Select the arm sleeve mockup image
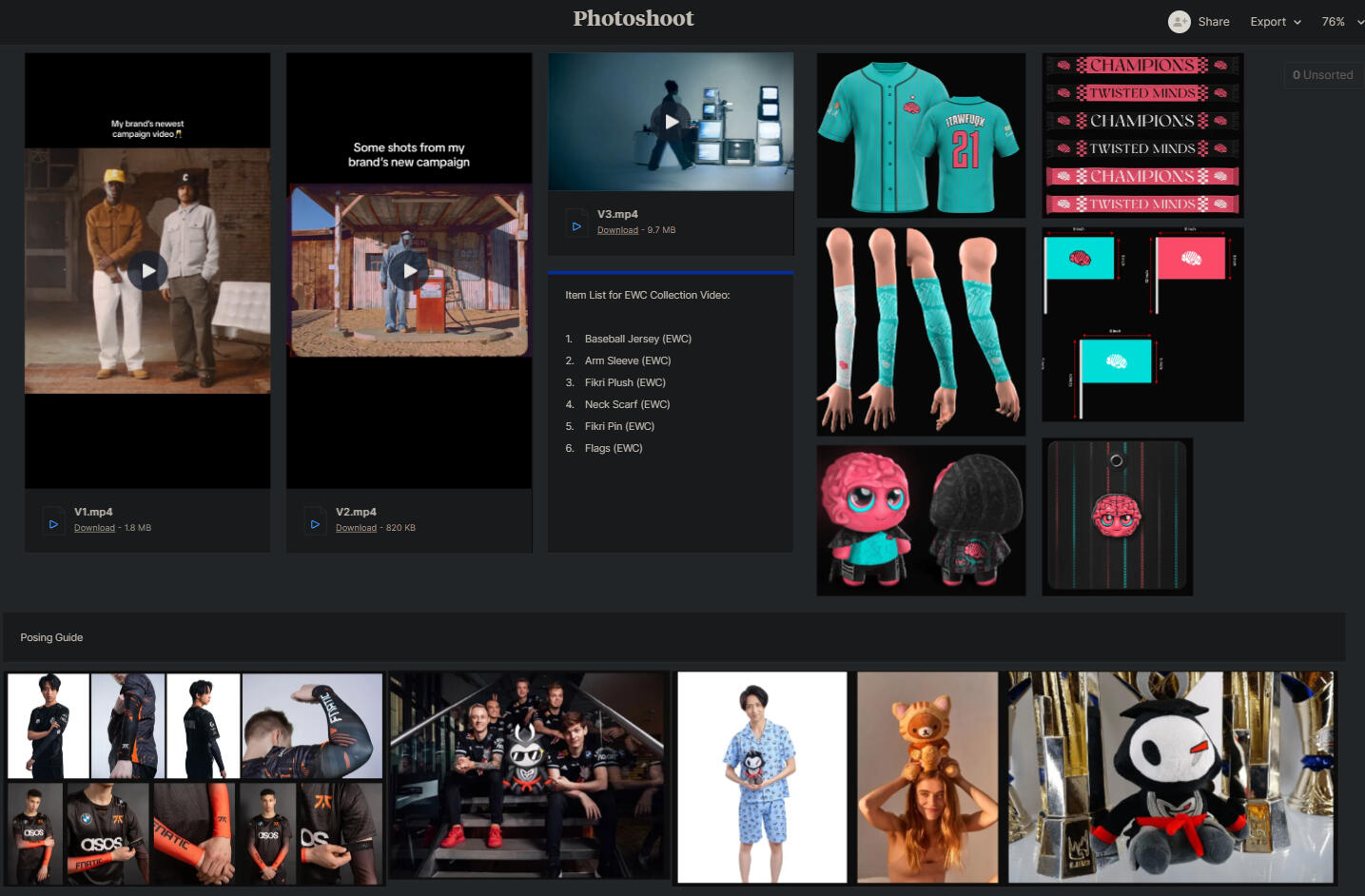The image size is (1365, 896). (x=921, y=331)
